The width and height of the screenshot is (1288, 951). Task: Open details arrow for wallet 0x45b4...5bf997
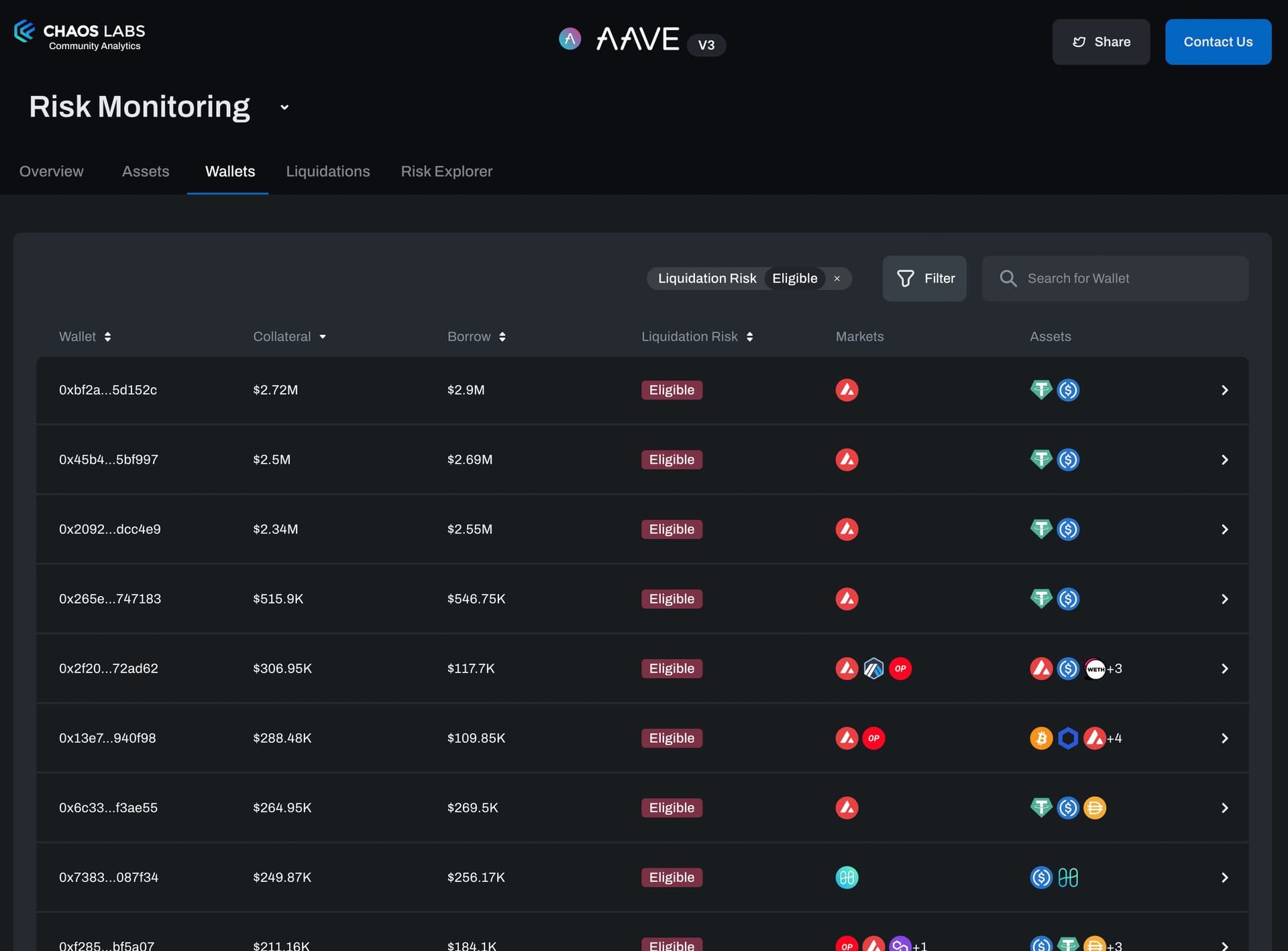pyautogui.click(x=1224, y=460)
